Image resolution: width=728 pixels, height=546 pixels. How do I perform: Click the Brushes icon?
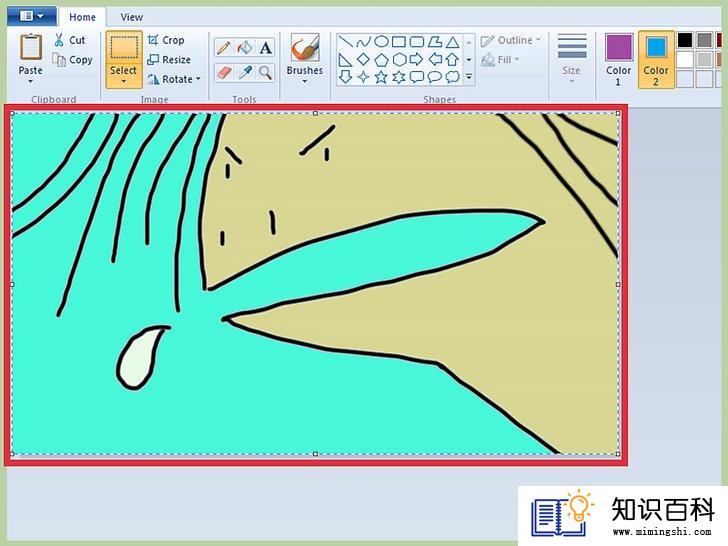point(305,48)
